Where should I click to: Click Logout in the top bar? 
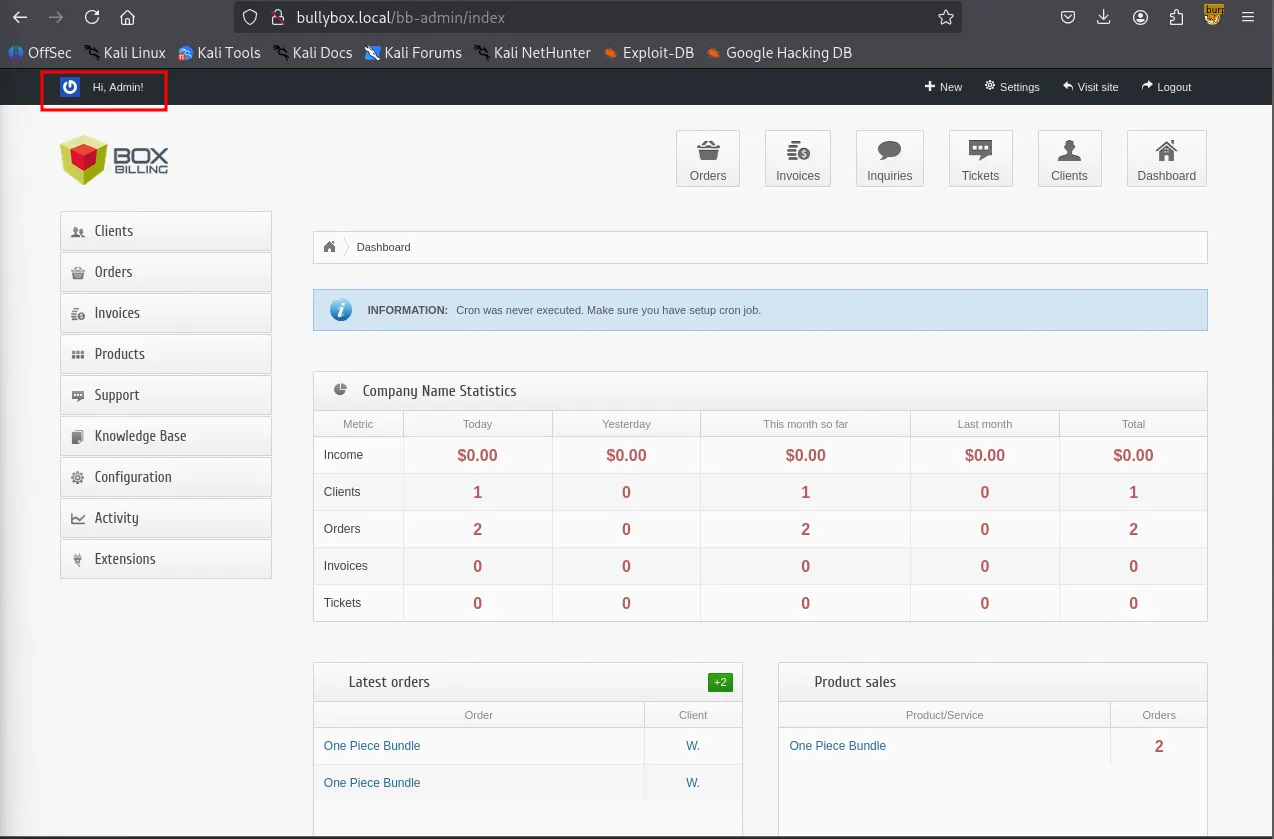pos(1166,87)
